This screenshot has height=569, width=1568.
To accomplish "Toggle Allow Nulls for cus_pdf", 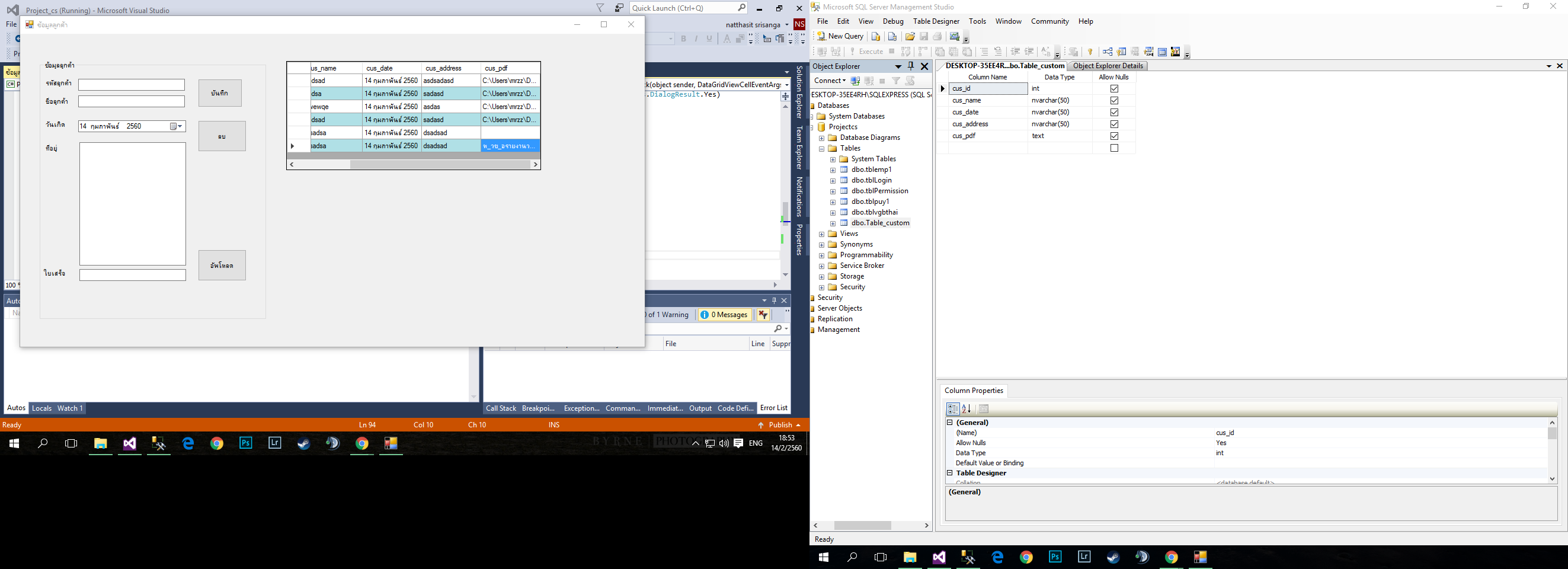I will coord(1114,136).
